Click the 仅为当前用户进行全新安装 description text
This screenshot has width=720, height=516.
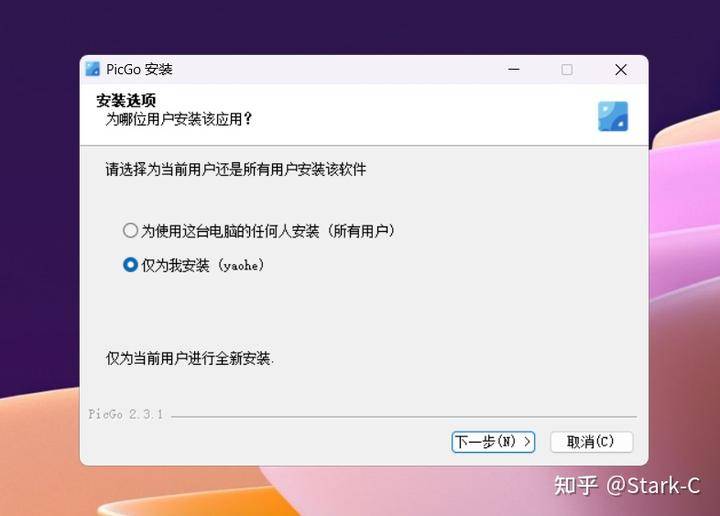tap(190, 358)
